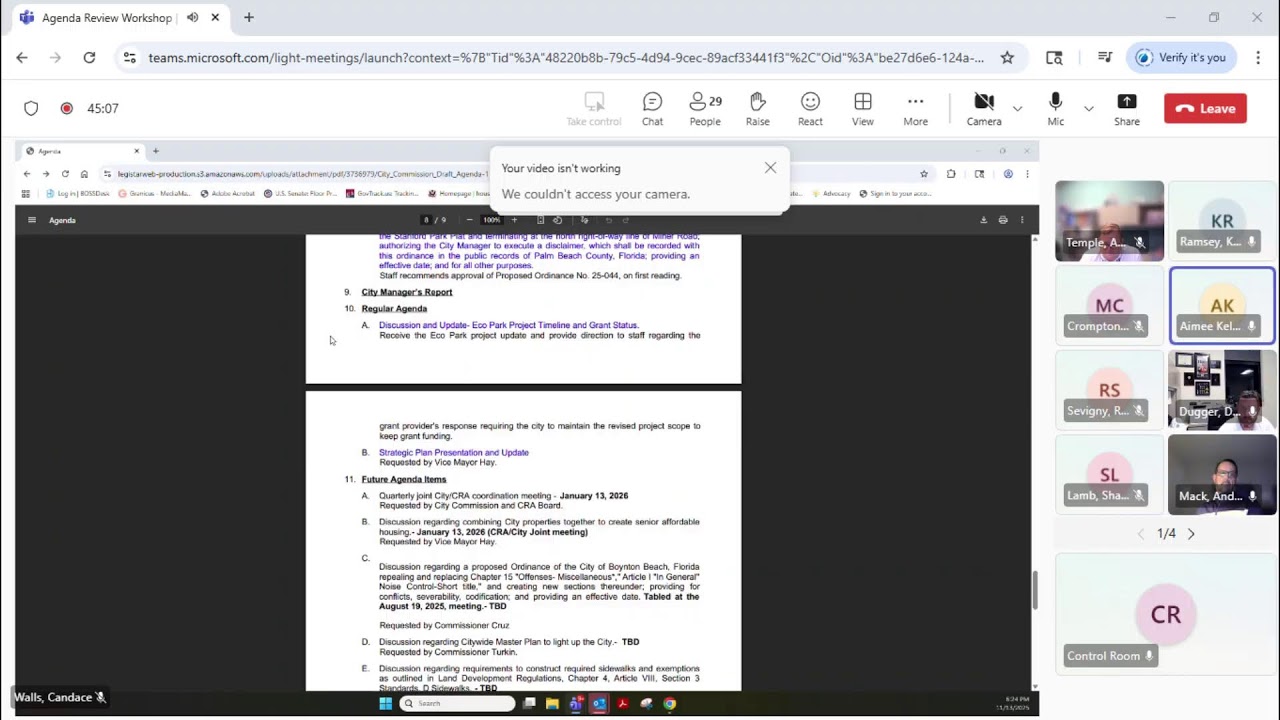
Task: Click Strategic Plan Presentation and Update link
Action: tap(454, 452)
